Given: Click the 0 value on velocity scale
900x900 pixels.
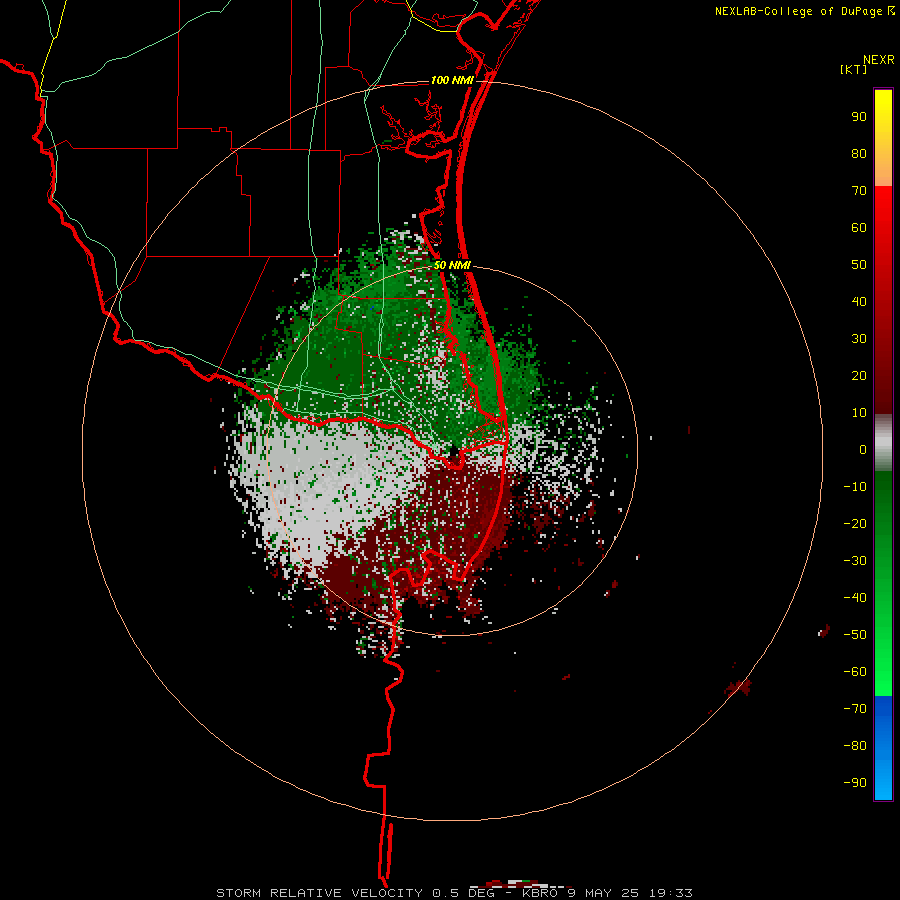Looking at the screenshot, I should pos(863,450).
